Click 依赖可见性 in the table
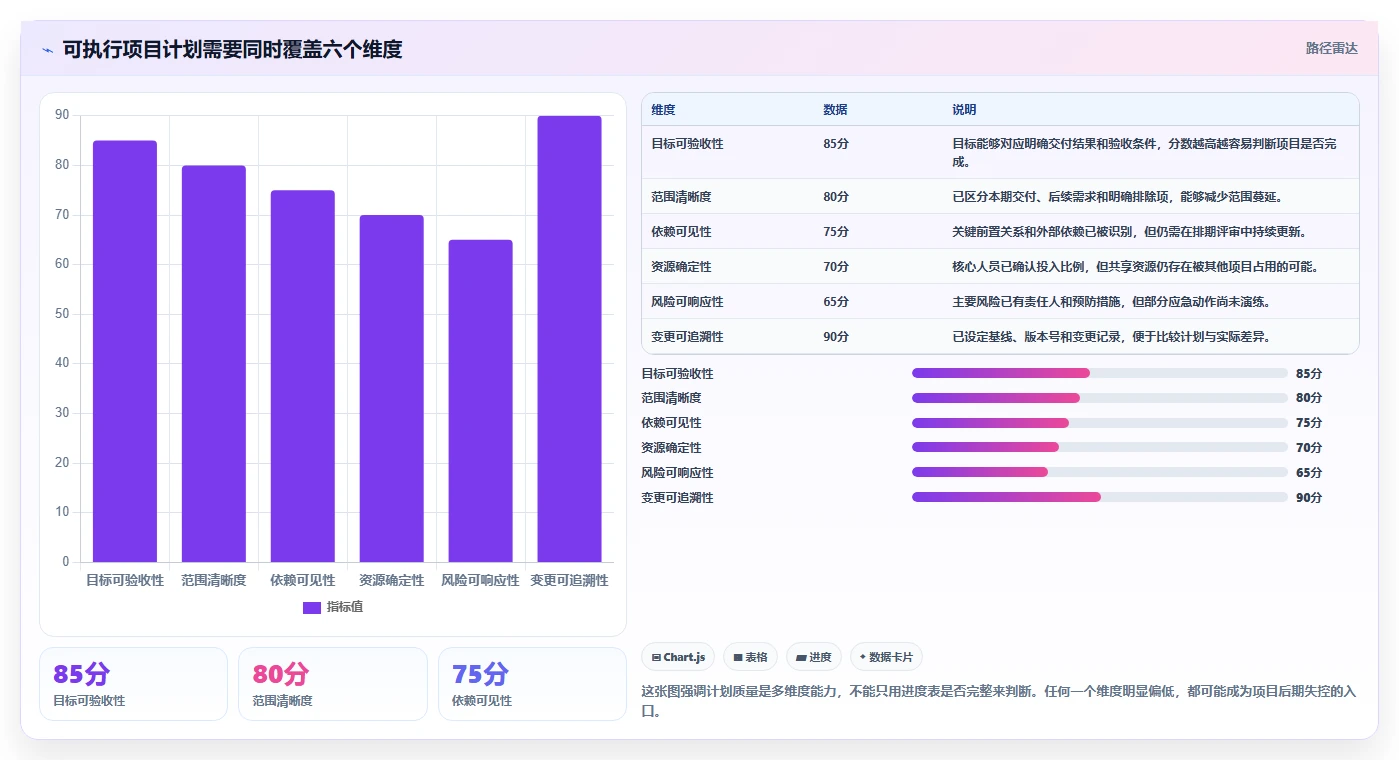Image resolution: width=1399 pixels, height=760 pixels. point(681,232)
